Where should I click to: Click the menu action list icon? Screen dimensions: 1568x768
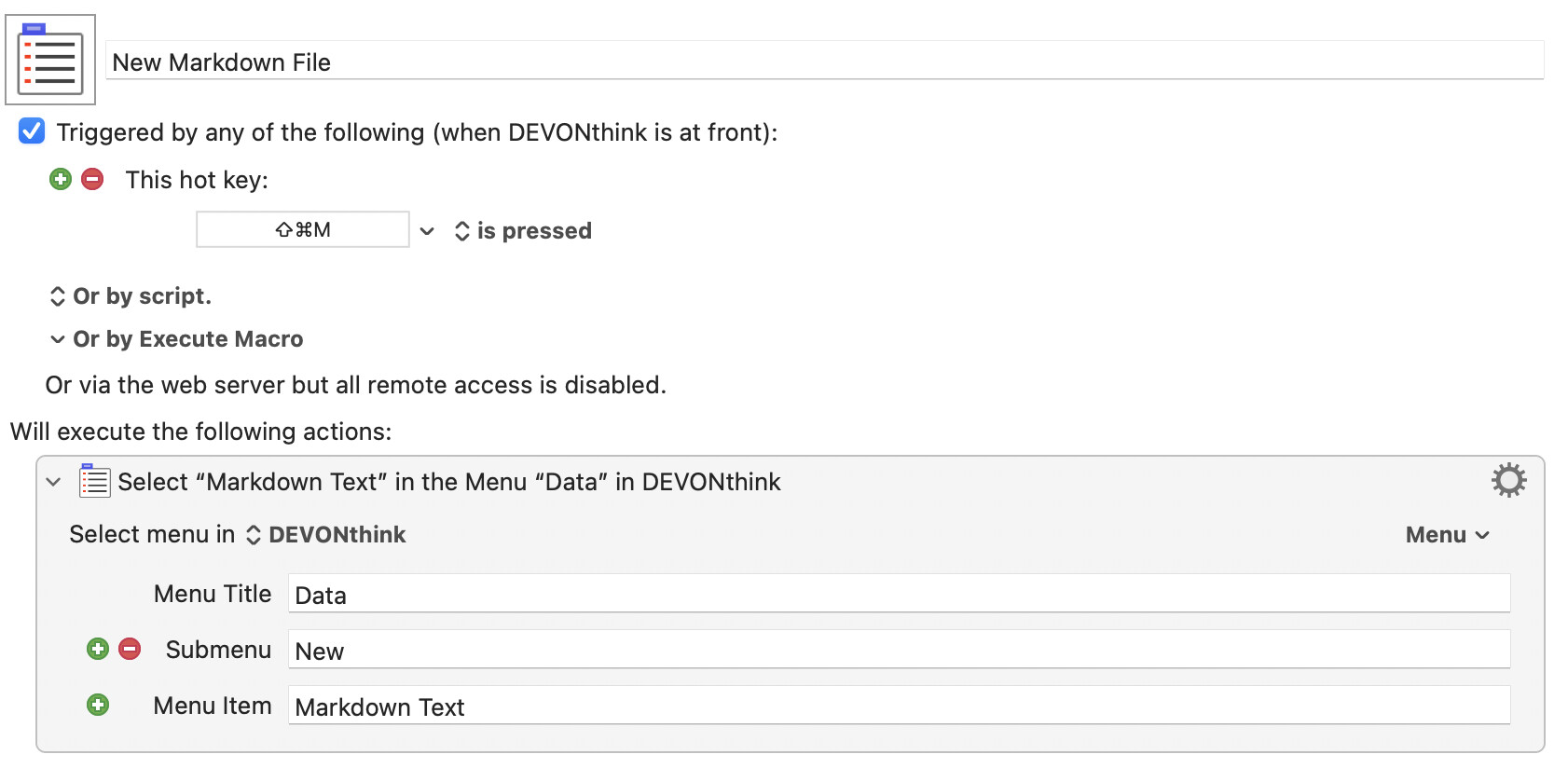[x=94, y=481]
